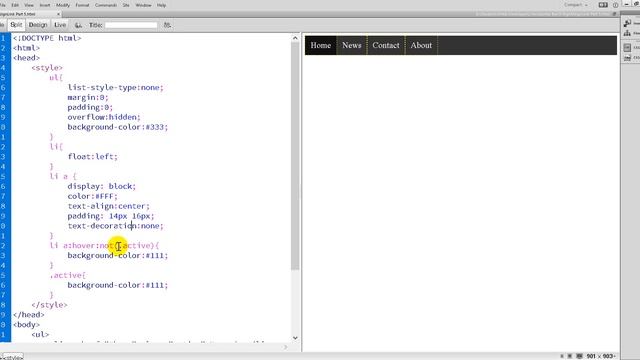The width and height of the screenshot is (640, 360).
Task: Toggle Live view
Action: 60,25
